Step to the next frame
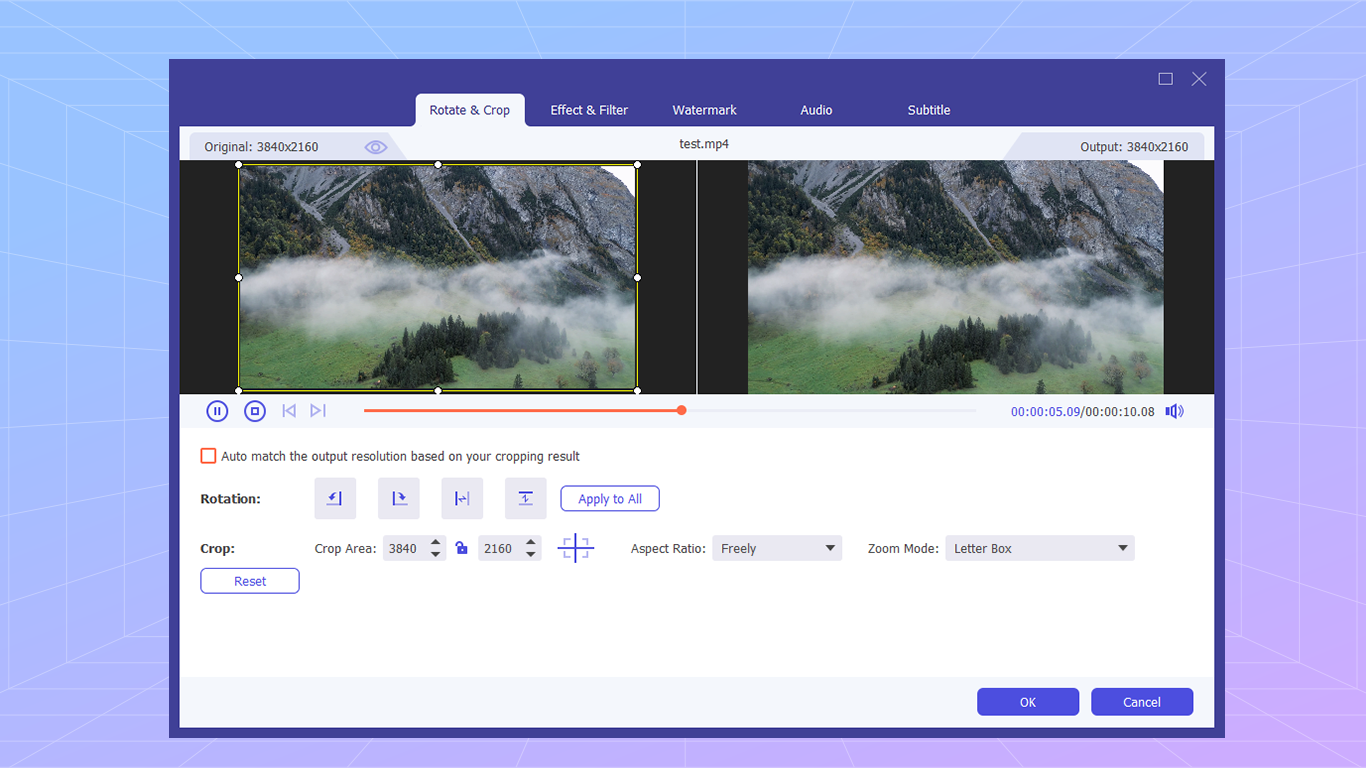The width and height of the screenshot is (1366, 768). coord(318,410)
